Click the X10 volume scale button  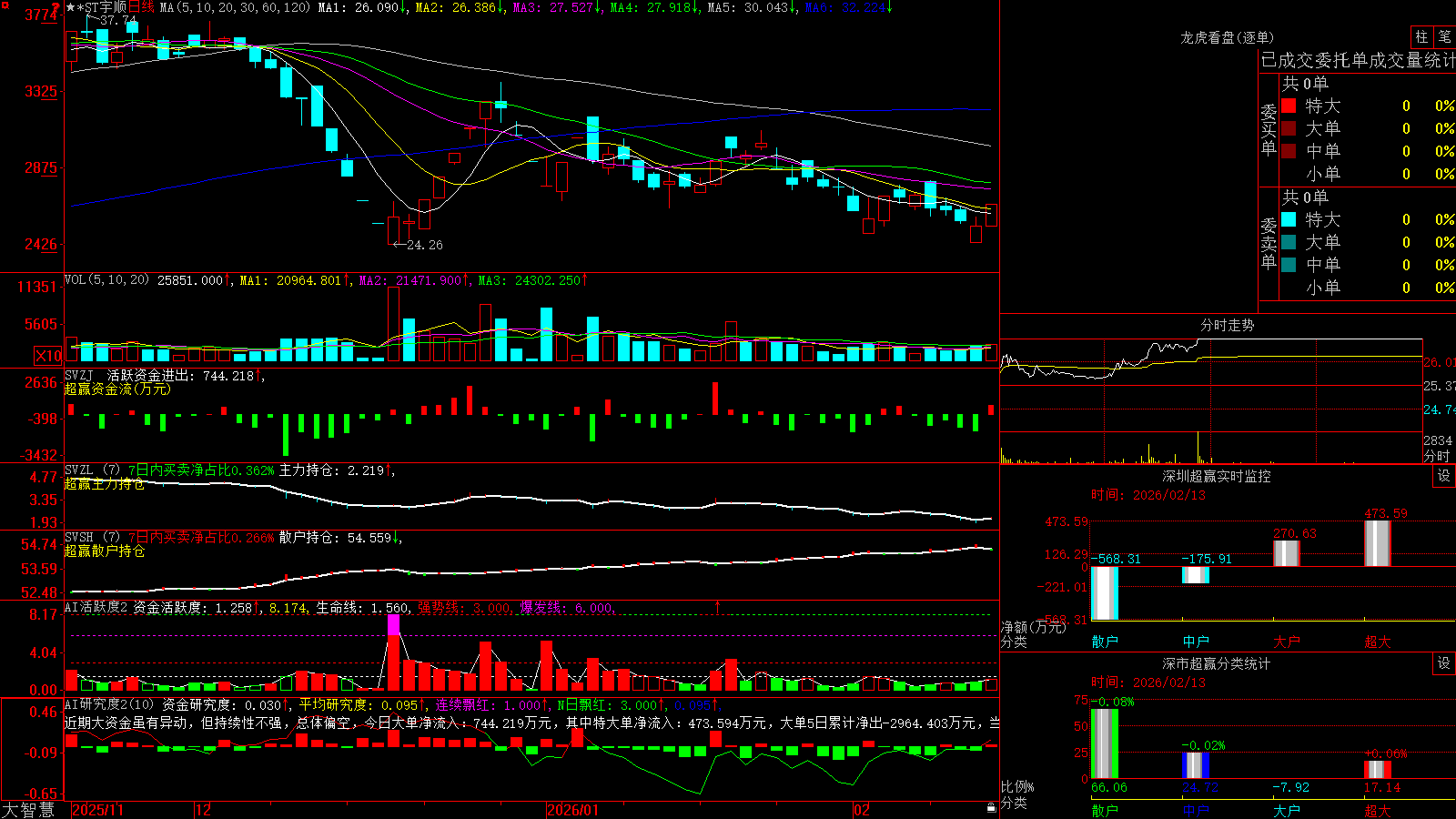tap(48, 356)
